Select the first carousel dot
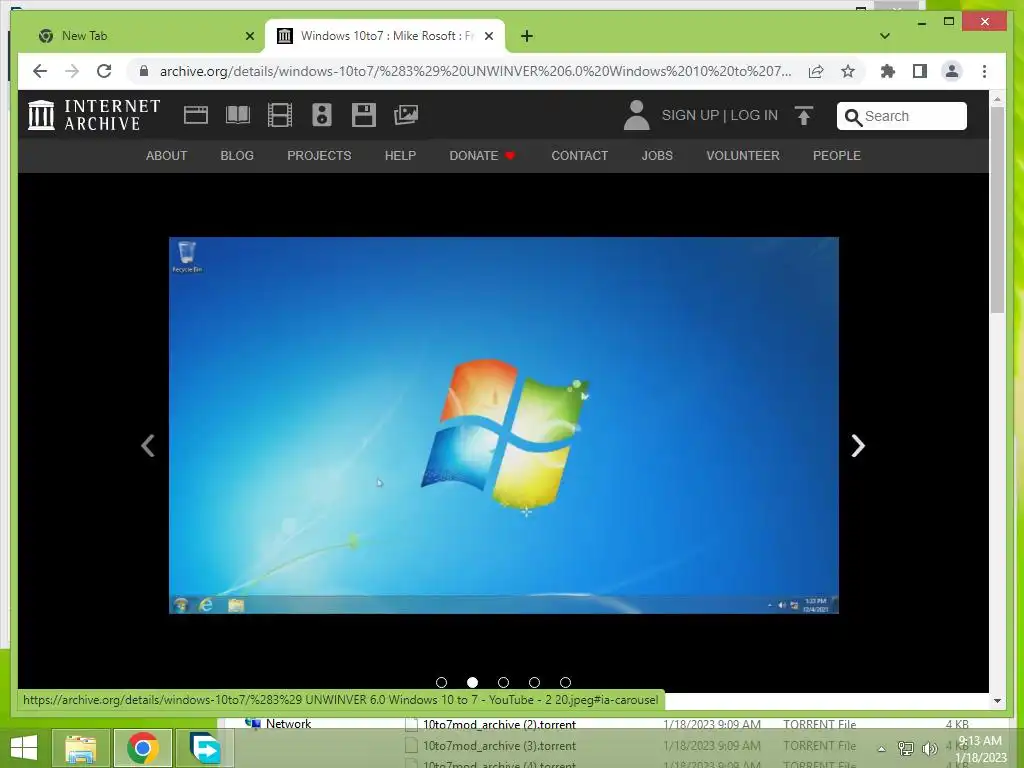The height and width of the screenshot is (768, 1024). click(441, 682)
